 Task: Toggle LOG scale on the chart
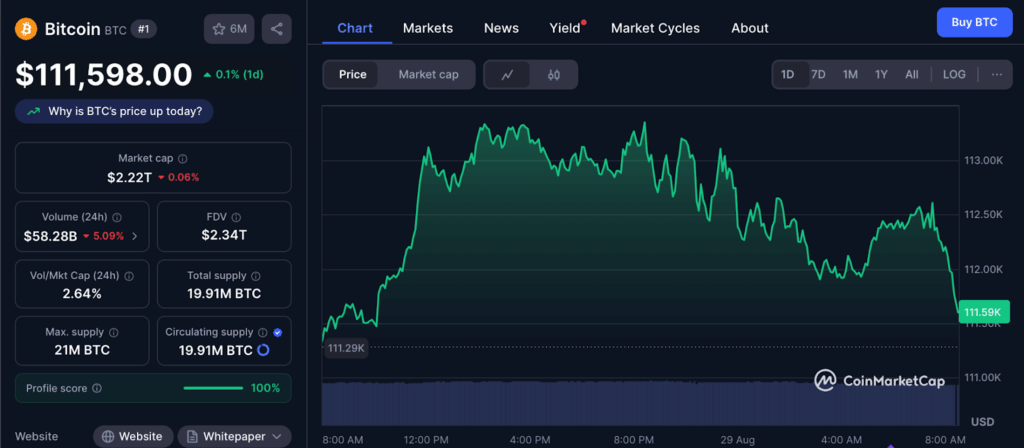[x=954, y=74]
